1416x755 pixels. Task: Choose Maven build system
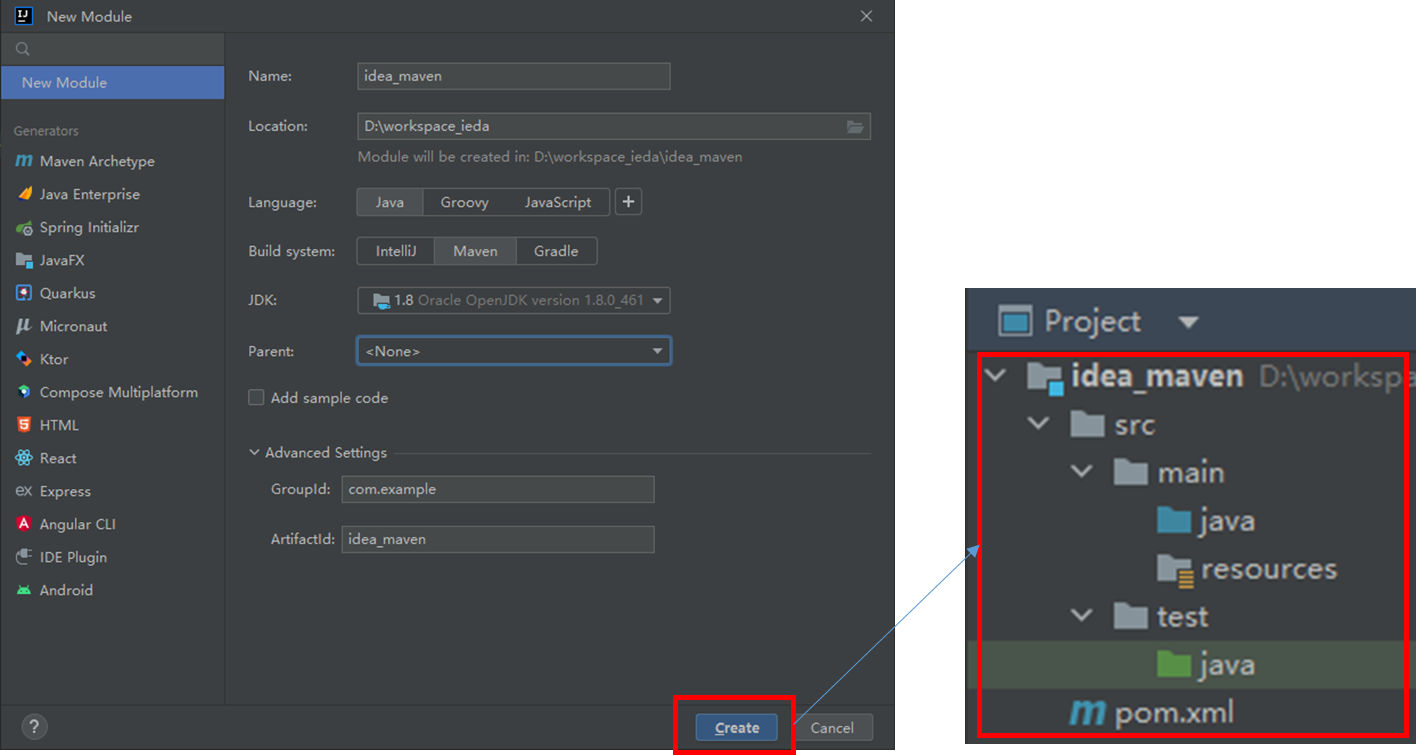pos(475,251)
